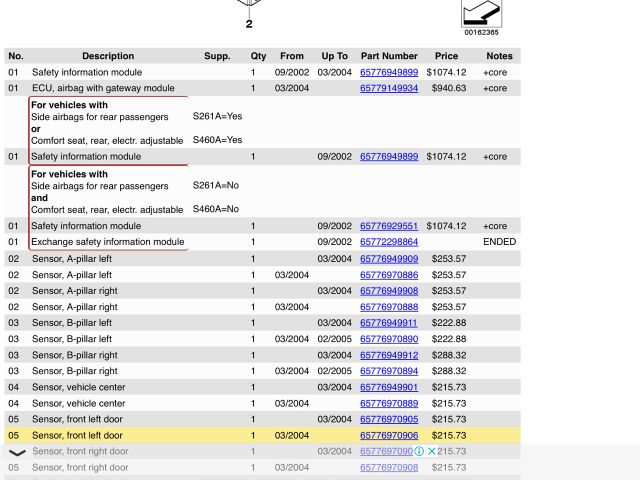The image size is (640, 480).
Task: Collapse the bottom ad with chevron
Action: [17, 453]
